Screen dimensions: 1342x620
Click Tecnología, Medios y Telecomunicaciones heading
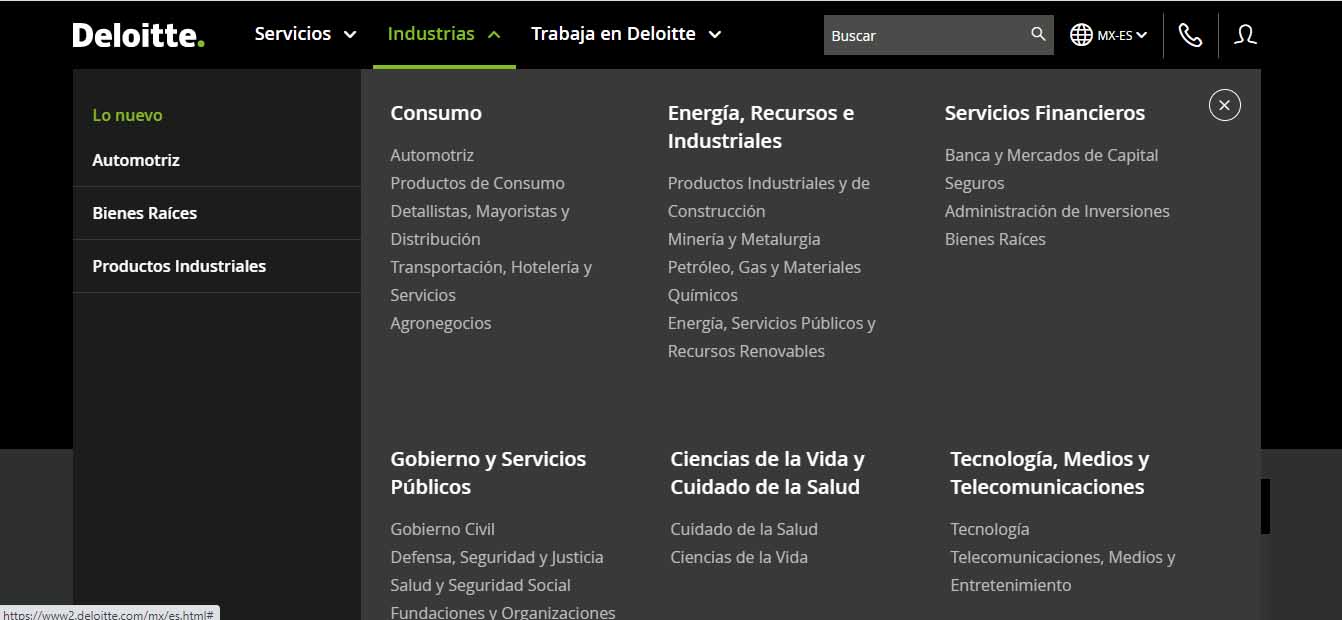[1049, 473]
